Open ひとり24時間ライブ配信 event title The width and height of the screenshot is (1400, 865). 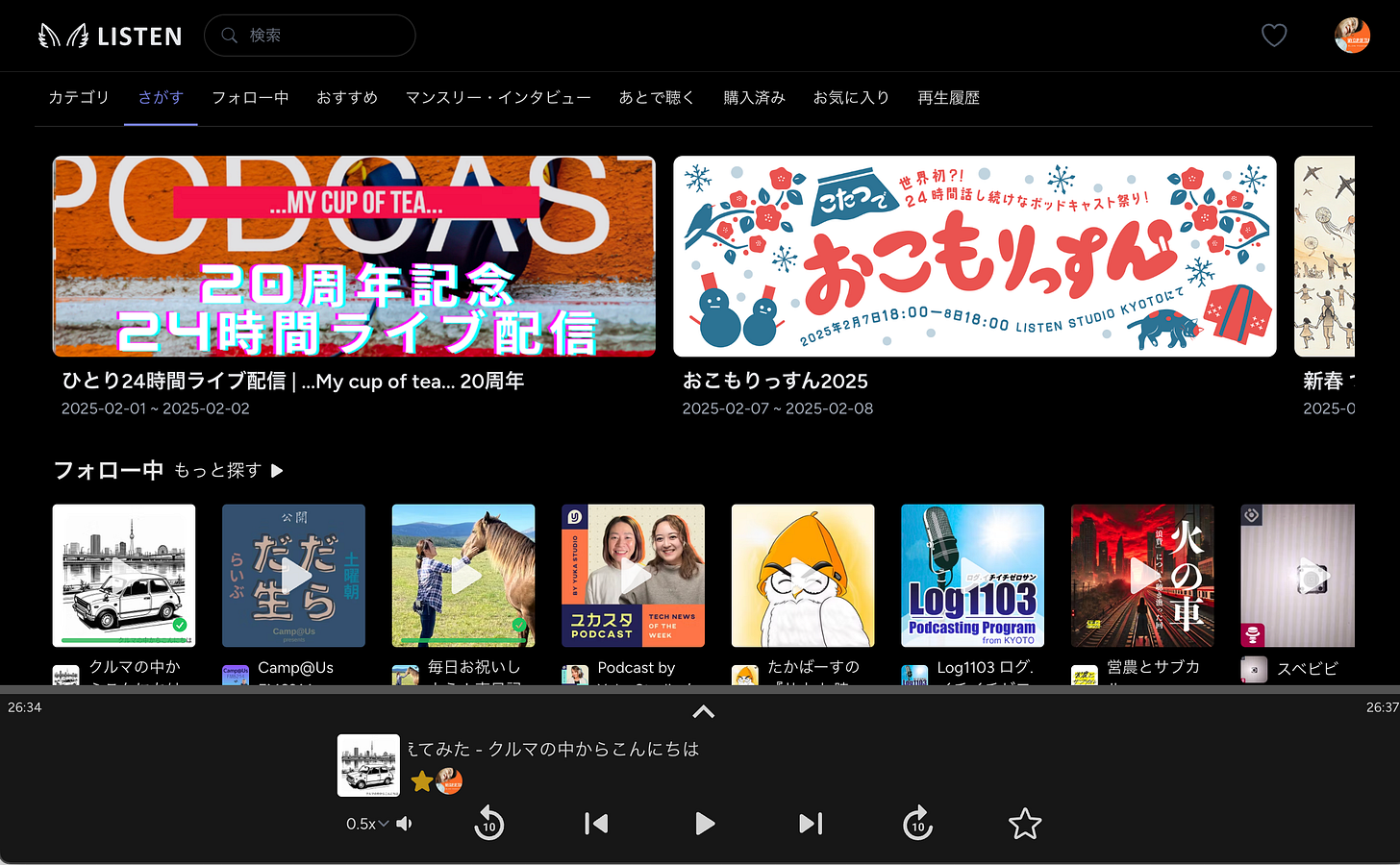pyautogui.click(x=293, y=382)
